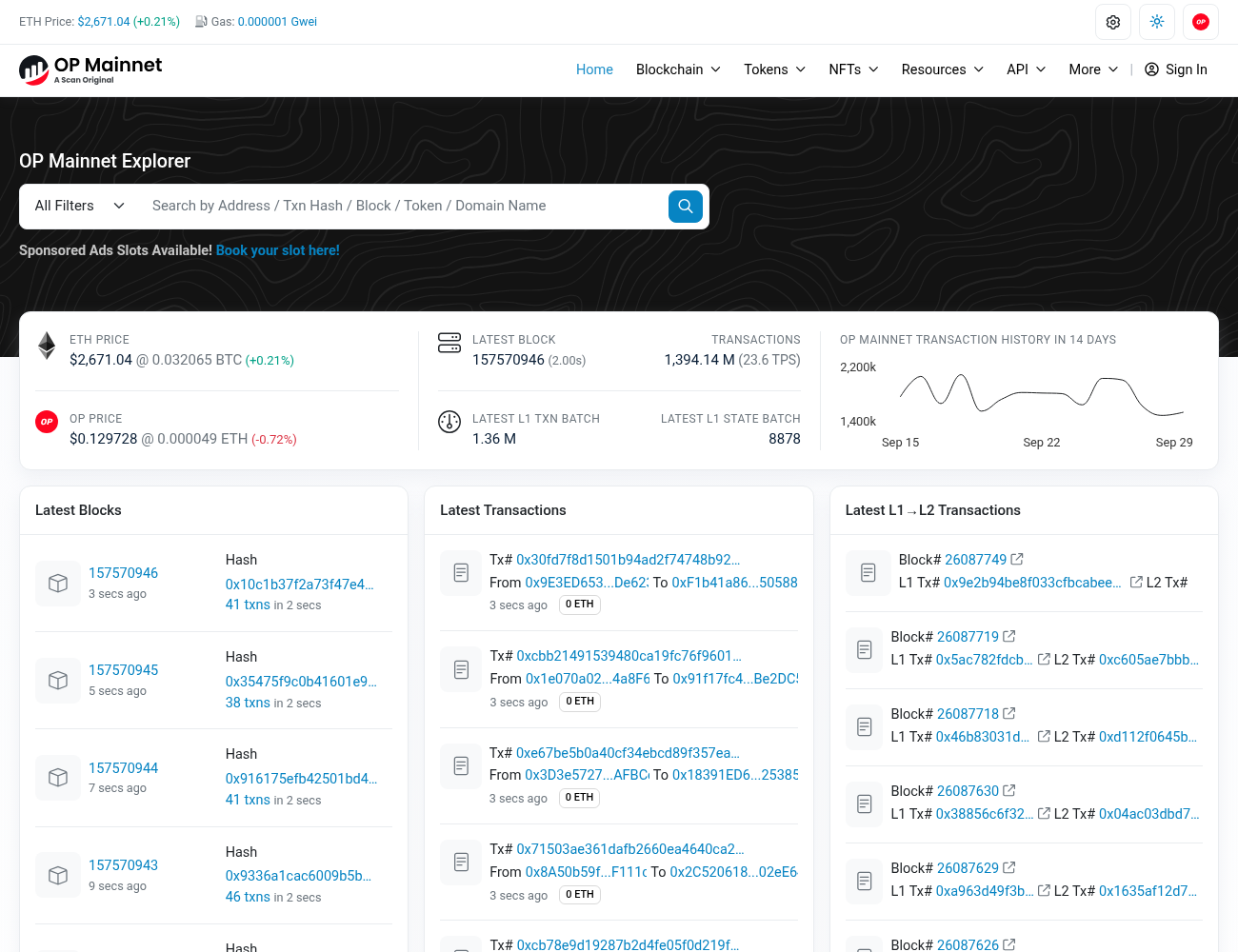The image size is (1238, 952).
Task: Open transaction hash 0xcbb21491539480ca19fc76f9601
Action: tap(629, 656)
